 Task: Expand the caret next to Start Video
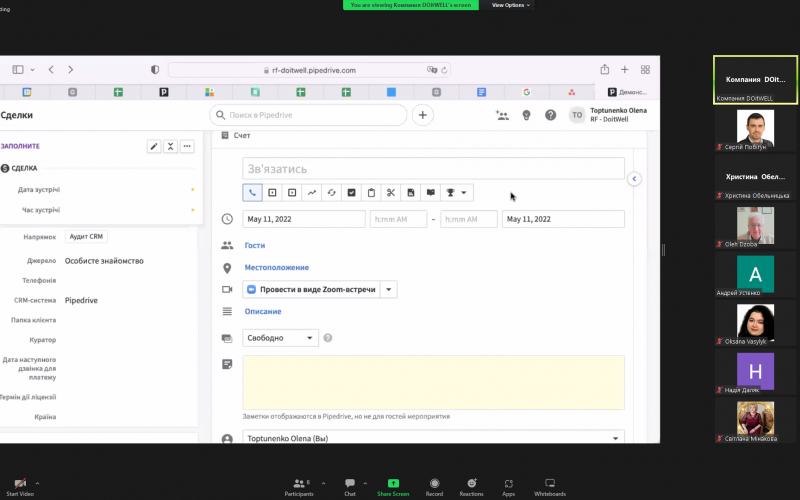[37, 483]
